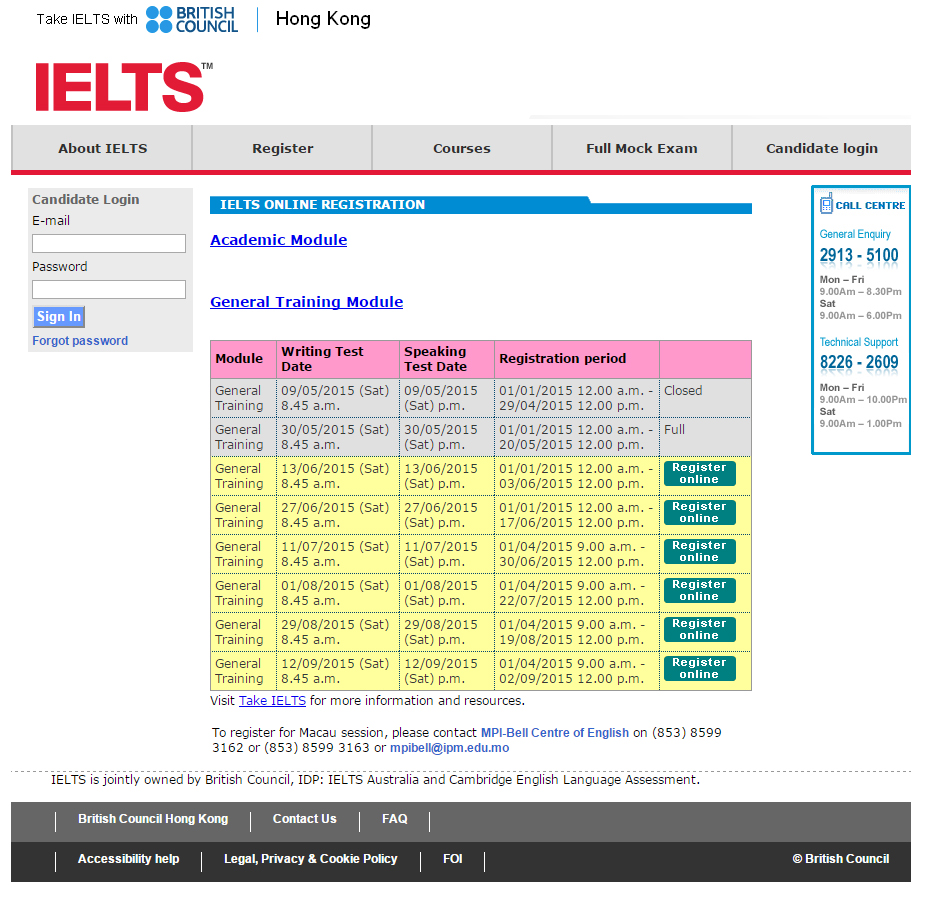The height and width of the screenshot is (897, 925).
Task: Open the Accessibility help link
Action: click(129, 859)
